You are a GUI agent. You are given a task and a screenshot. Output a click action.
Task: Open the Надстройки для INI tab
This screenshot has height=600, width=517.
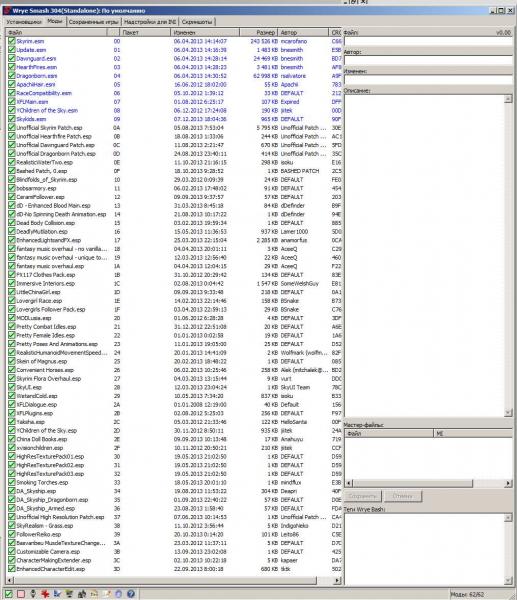(x=150, y=22)
